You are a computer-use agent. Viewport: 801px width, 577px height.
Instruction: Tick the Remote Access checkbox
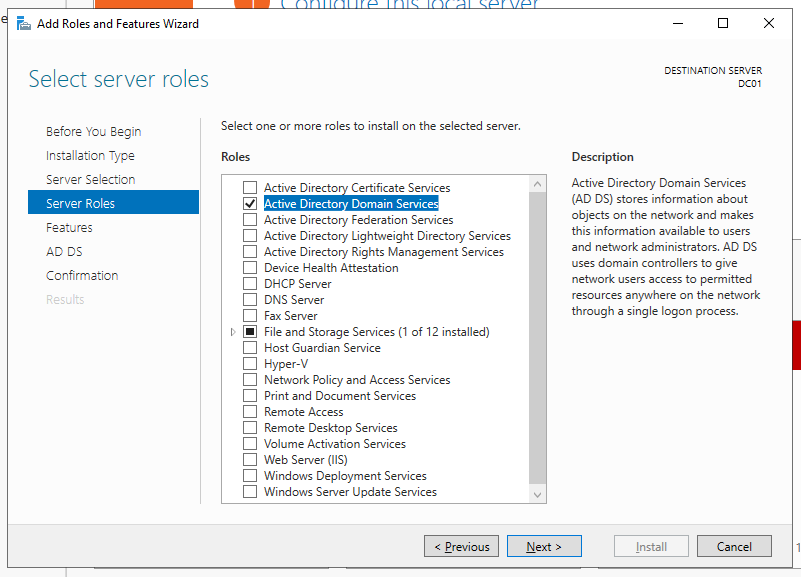(250, 412)
